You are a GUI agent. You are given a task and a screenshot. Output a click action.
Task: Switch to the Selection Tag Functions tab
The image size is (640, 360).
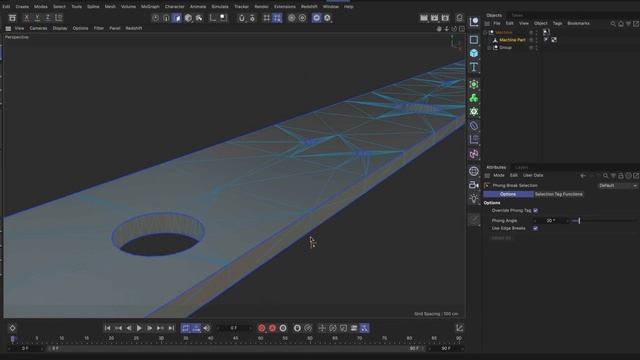point(558,194)
